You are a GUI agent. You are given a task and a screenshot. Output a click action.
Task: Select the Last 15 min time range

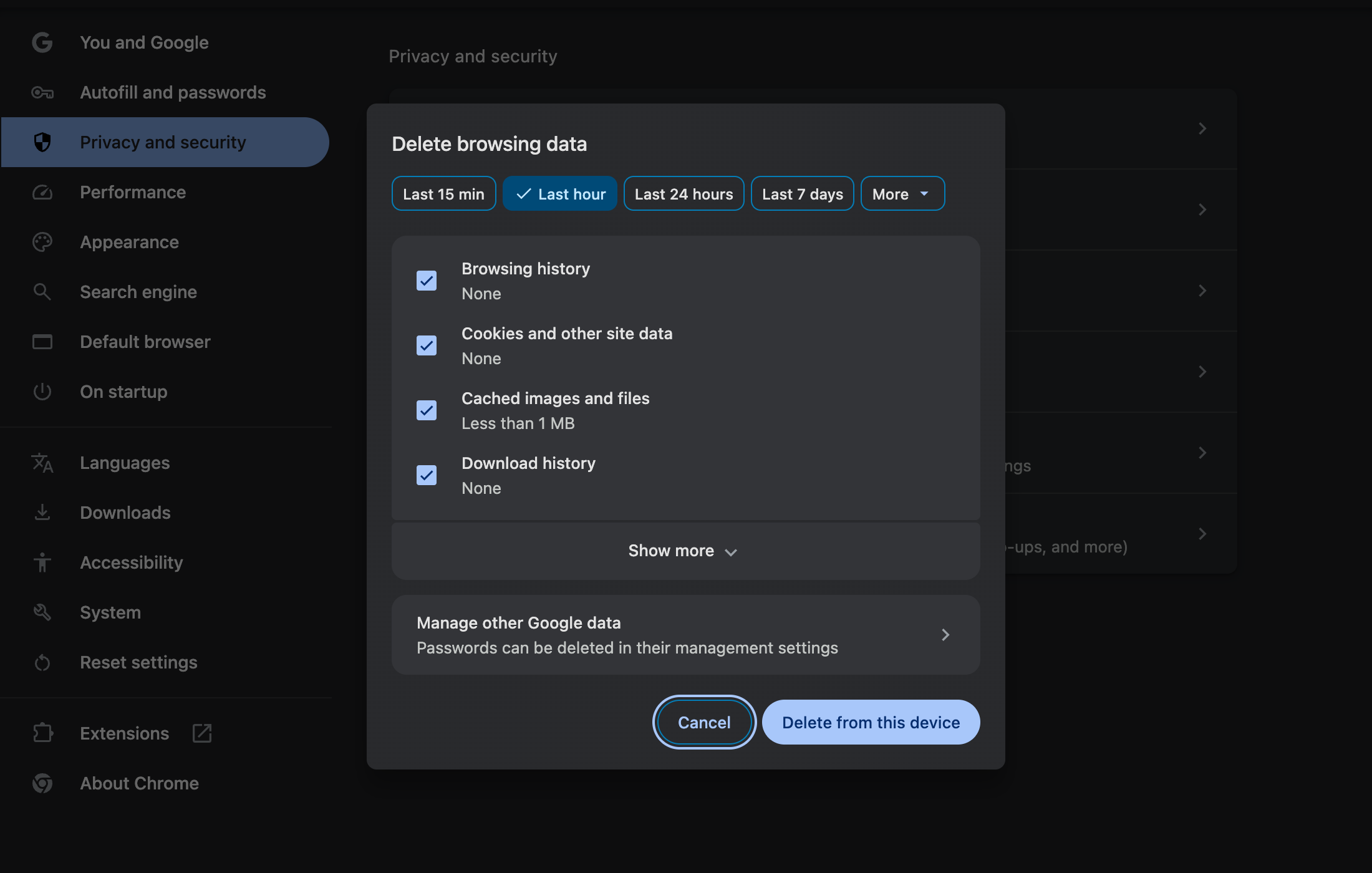(x=443, y=194)
